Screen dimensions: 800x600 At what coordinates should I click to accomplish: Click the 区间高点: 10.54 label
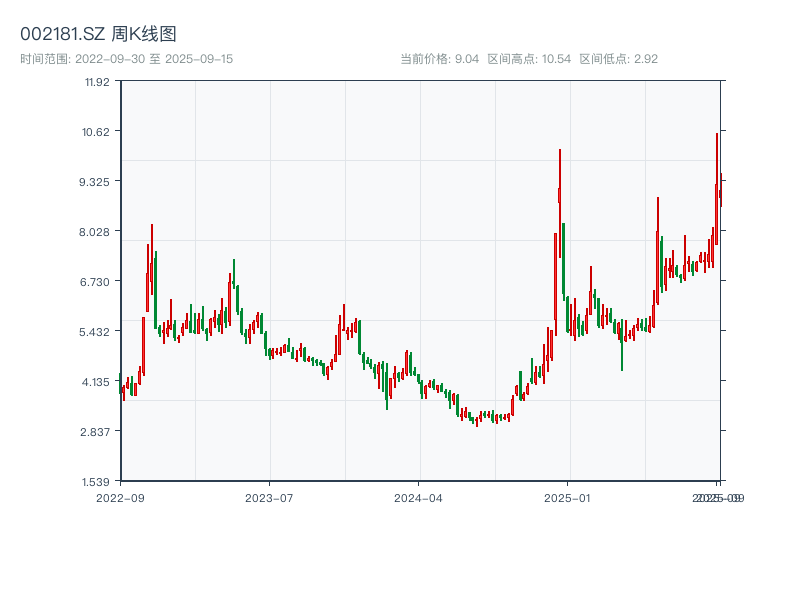(529, 59)
